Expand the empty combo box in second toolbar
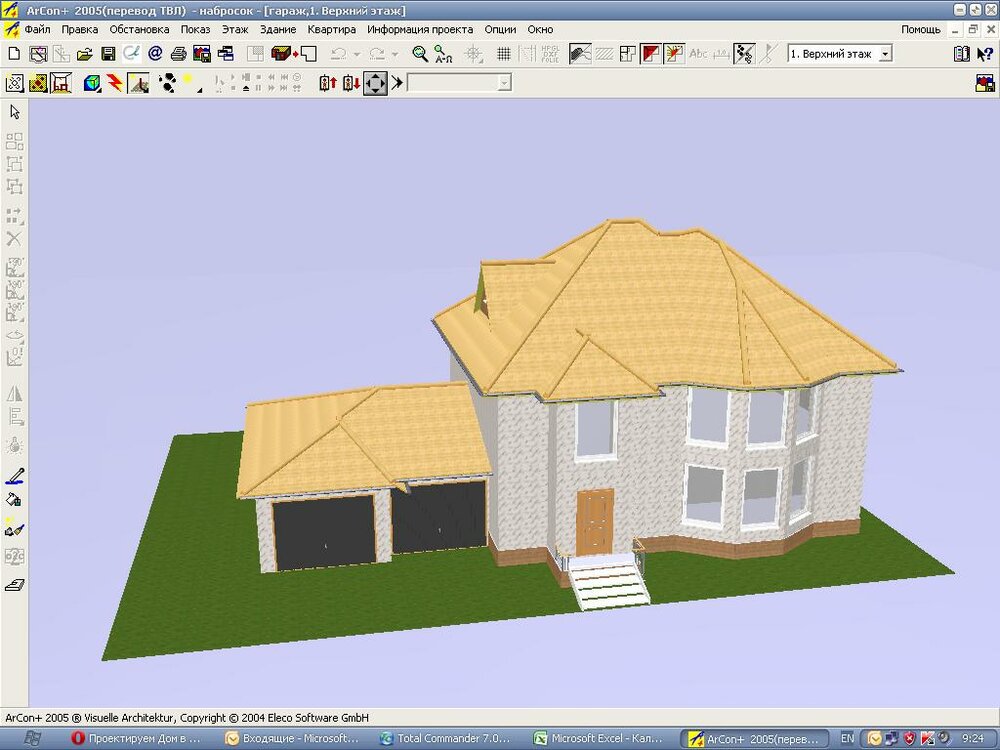The height and width of the screenshot is (750, 1000). 504,83
